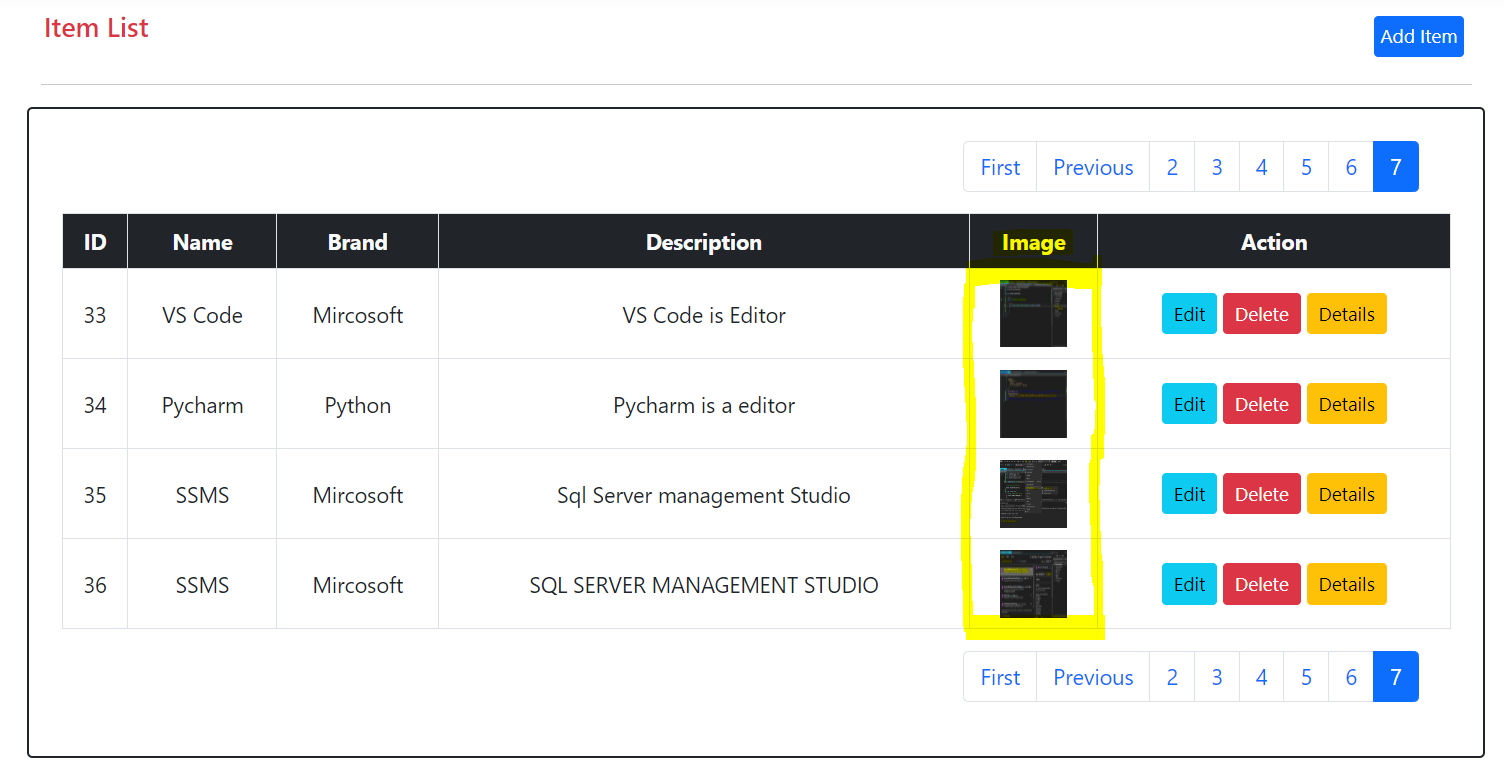Click the ID column header
The width and height of the screenshot is (1504, 777).
coord(95,242)
